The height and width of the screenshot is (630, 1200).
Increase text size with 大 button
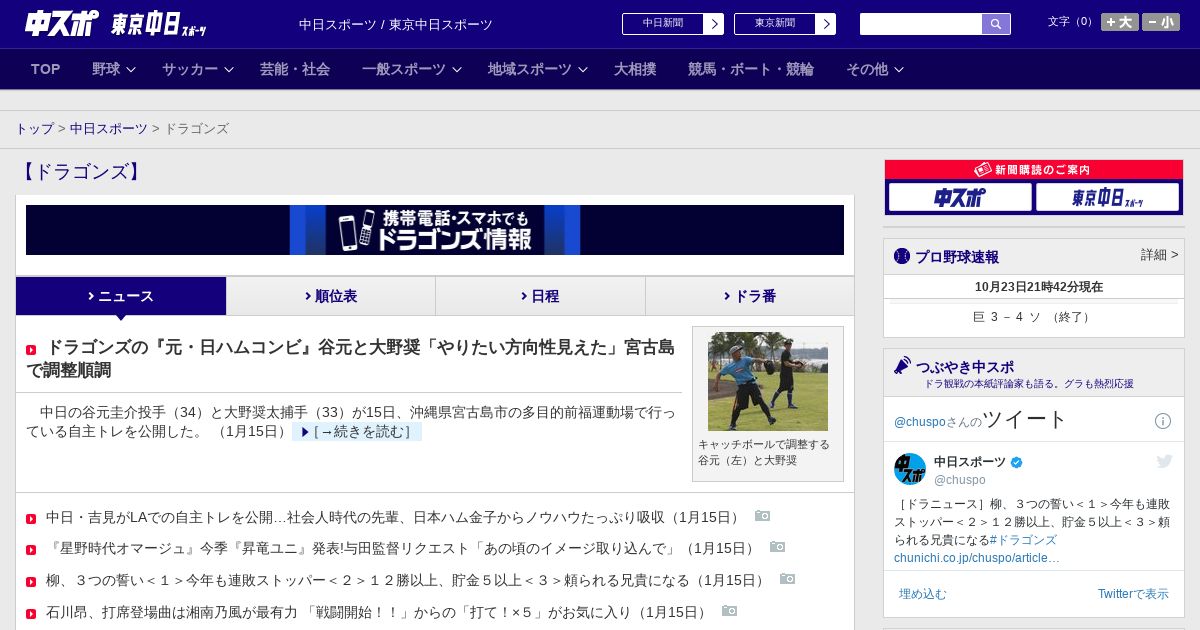click(1120, 22)
